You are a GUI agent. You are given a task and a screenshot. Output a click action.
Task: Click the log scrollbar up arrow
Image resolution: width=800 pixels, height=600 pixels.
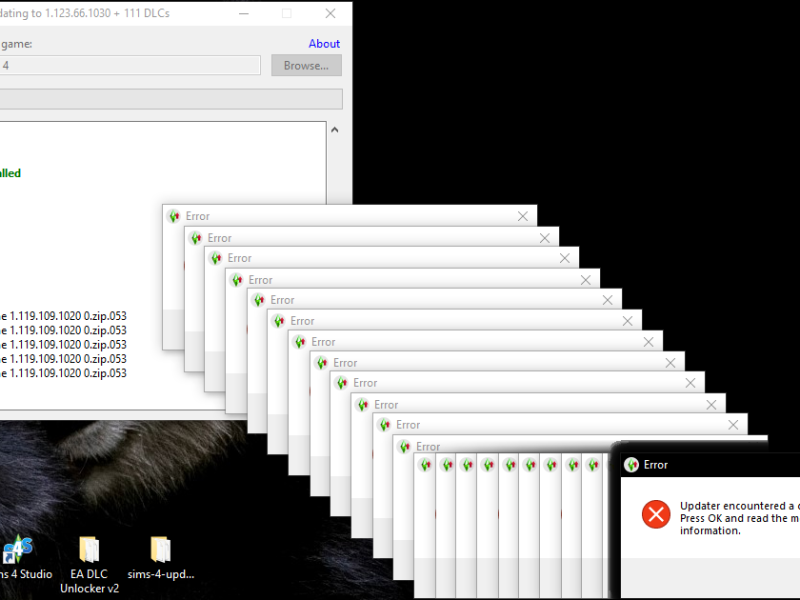(334, 131)
